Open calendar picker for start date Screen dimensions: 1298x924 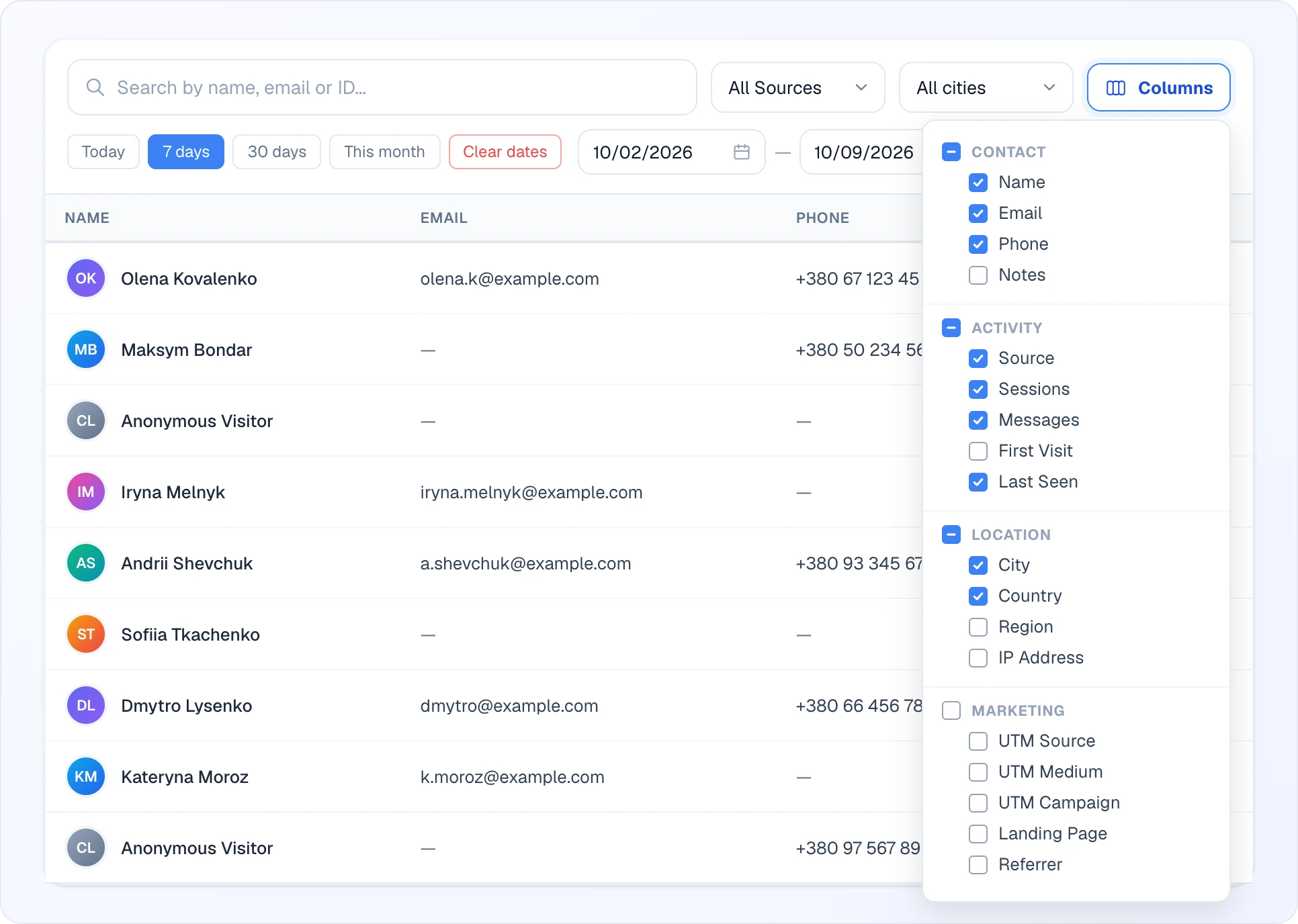click(741, 152)
